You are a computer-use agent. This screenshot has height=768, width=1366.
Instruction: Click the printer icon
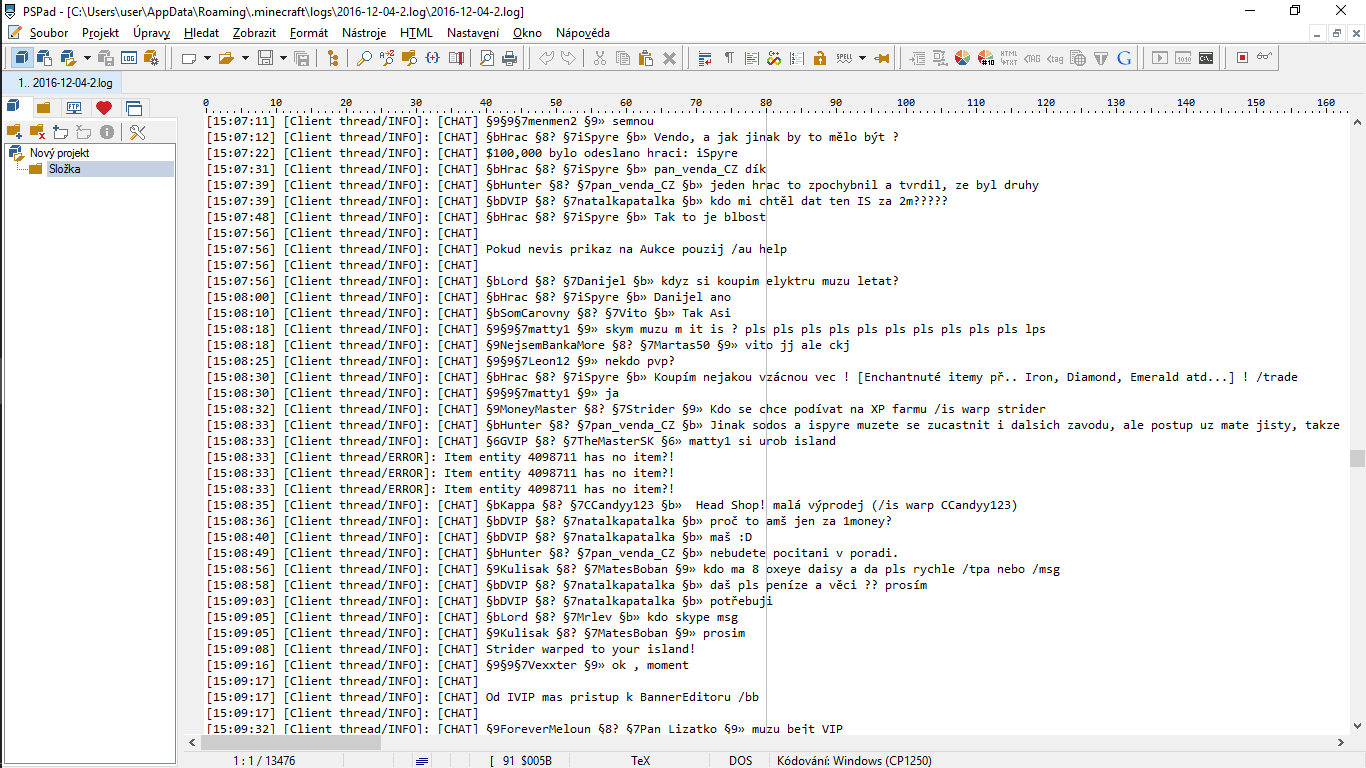point(509,58)
